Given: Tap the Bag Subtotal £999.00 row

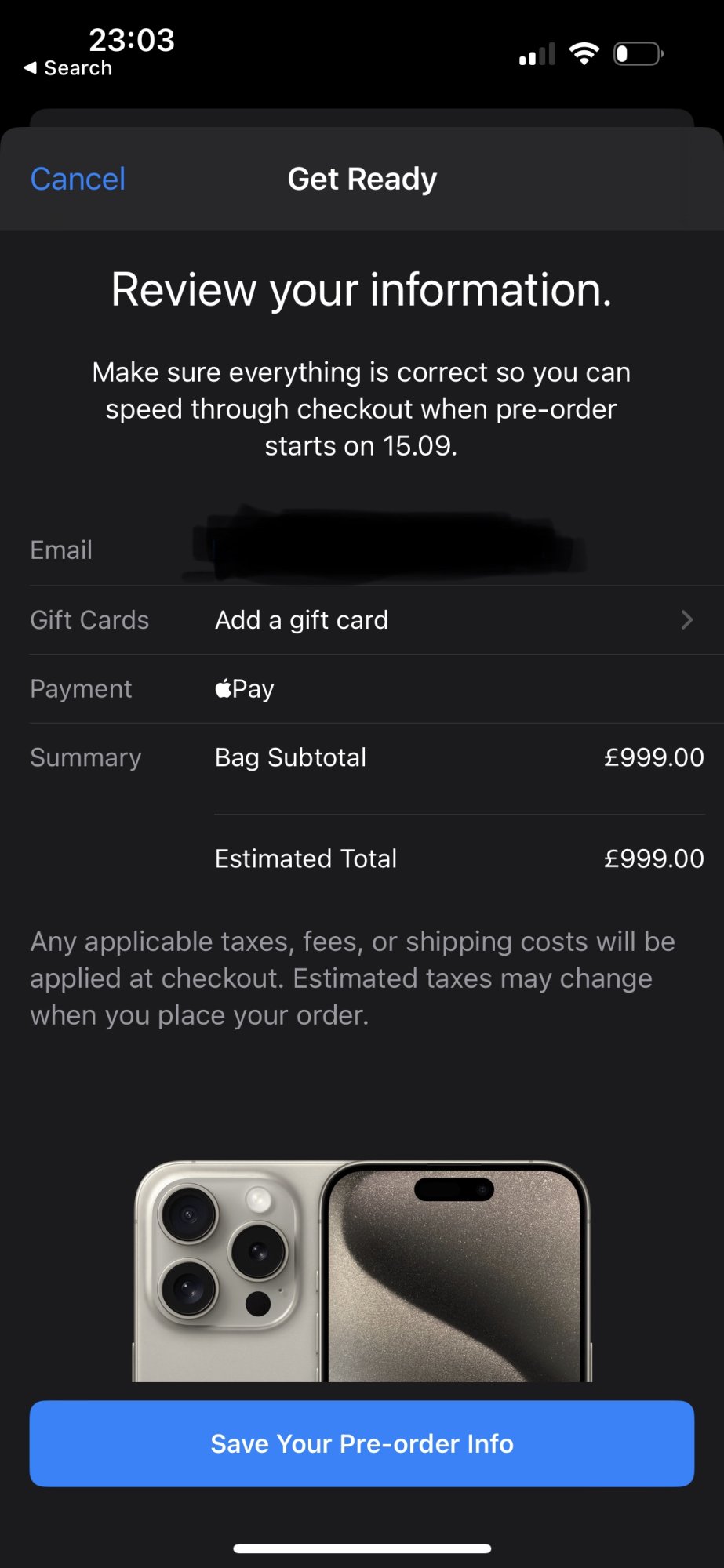Looking at the screenshot, I should 460,757.
